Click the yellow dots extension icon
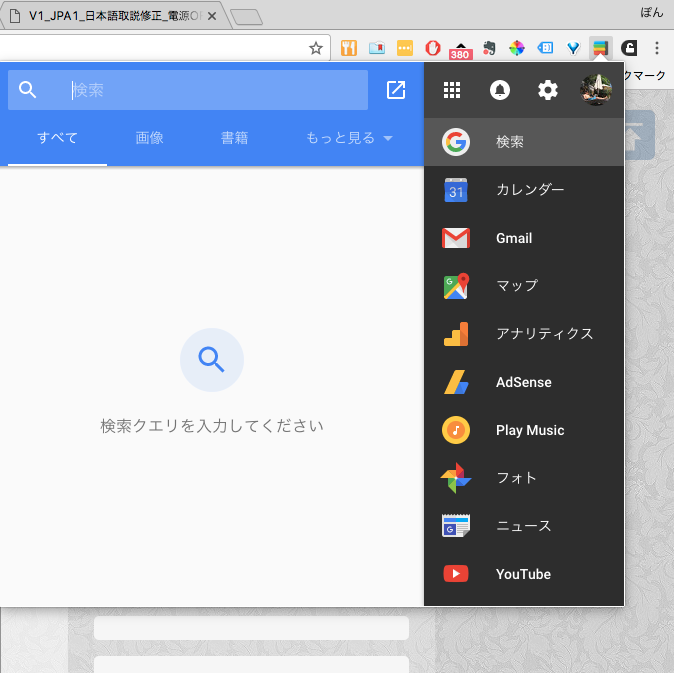The height and width of the screenshot is (673, 674). (x=405, y=48)
